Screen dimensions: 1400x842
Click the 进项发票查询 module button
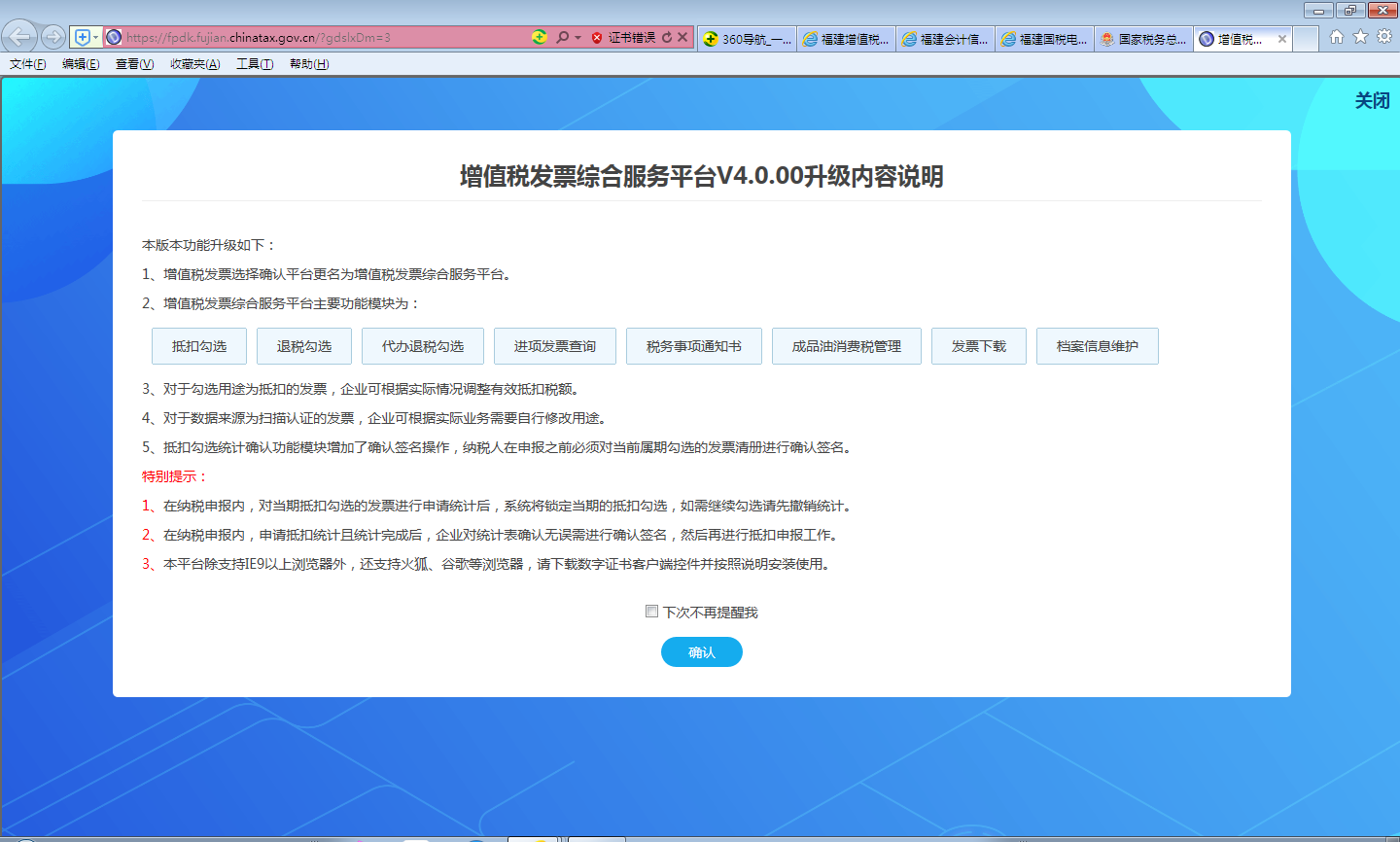point(555,346)
